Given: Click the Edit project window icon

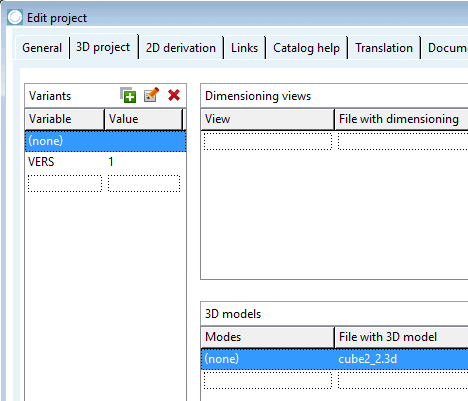Looking at the screenshot, I should 15,17.
